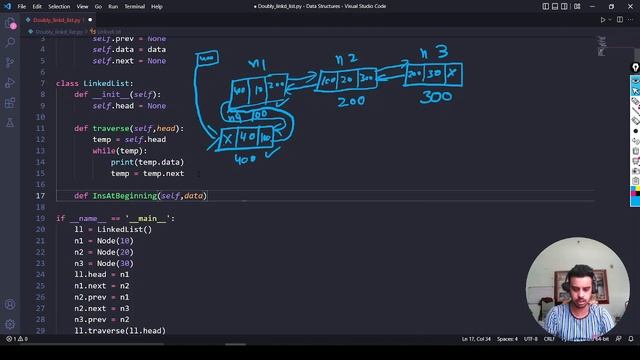Image resolution: width=640 pixels, height=360 pixels.
Task: Click line 17 InsAtBeginning definition
Action: (x=141, y=196)
